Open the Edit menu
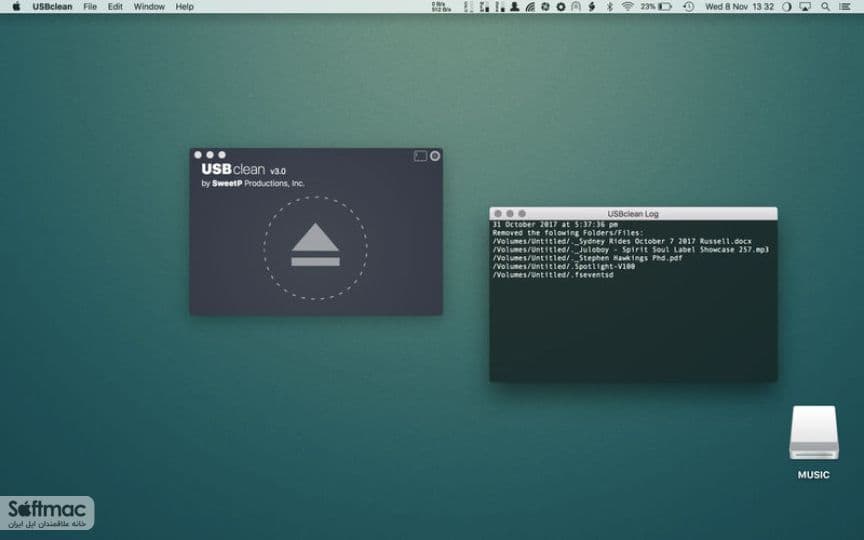The image size is (864, 540). coord(115,7)
